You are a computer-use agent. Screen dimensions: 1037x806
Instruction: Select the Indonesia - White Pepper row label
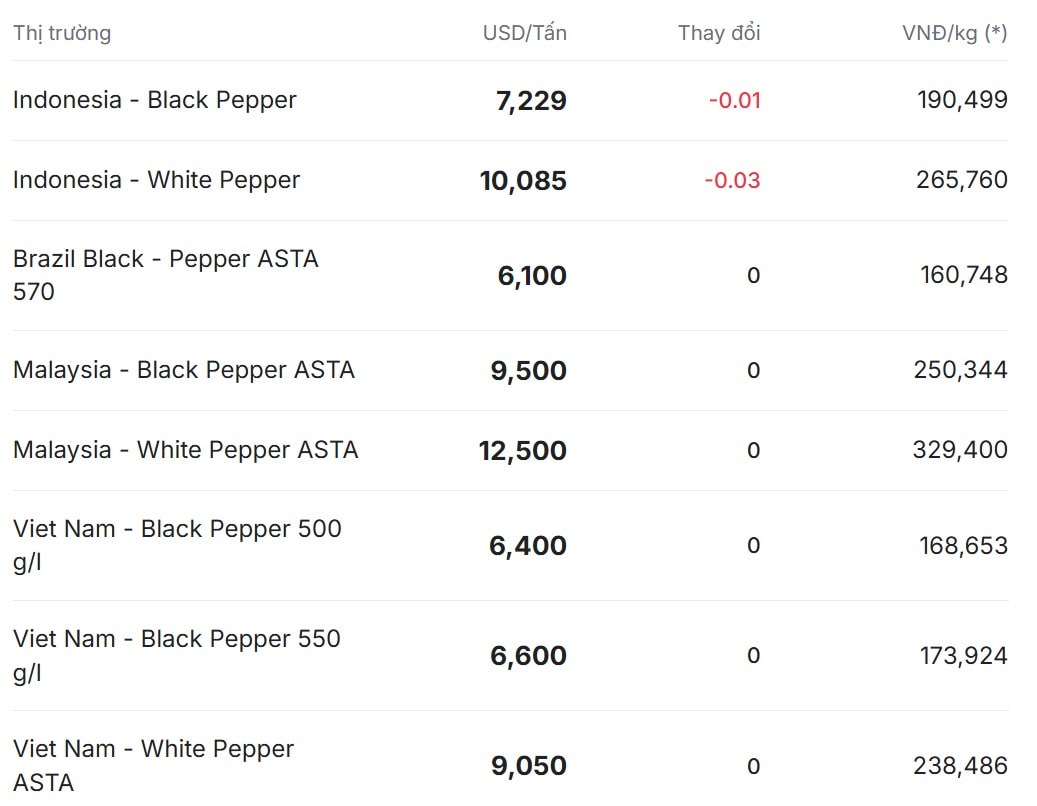pyautogui.click(x=156, y=180)
